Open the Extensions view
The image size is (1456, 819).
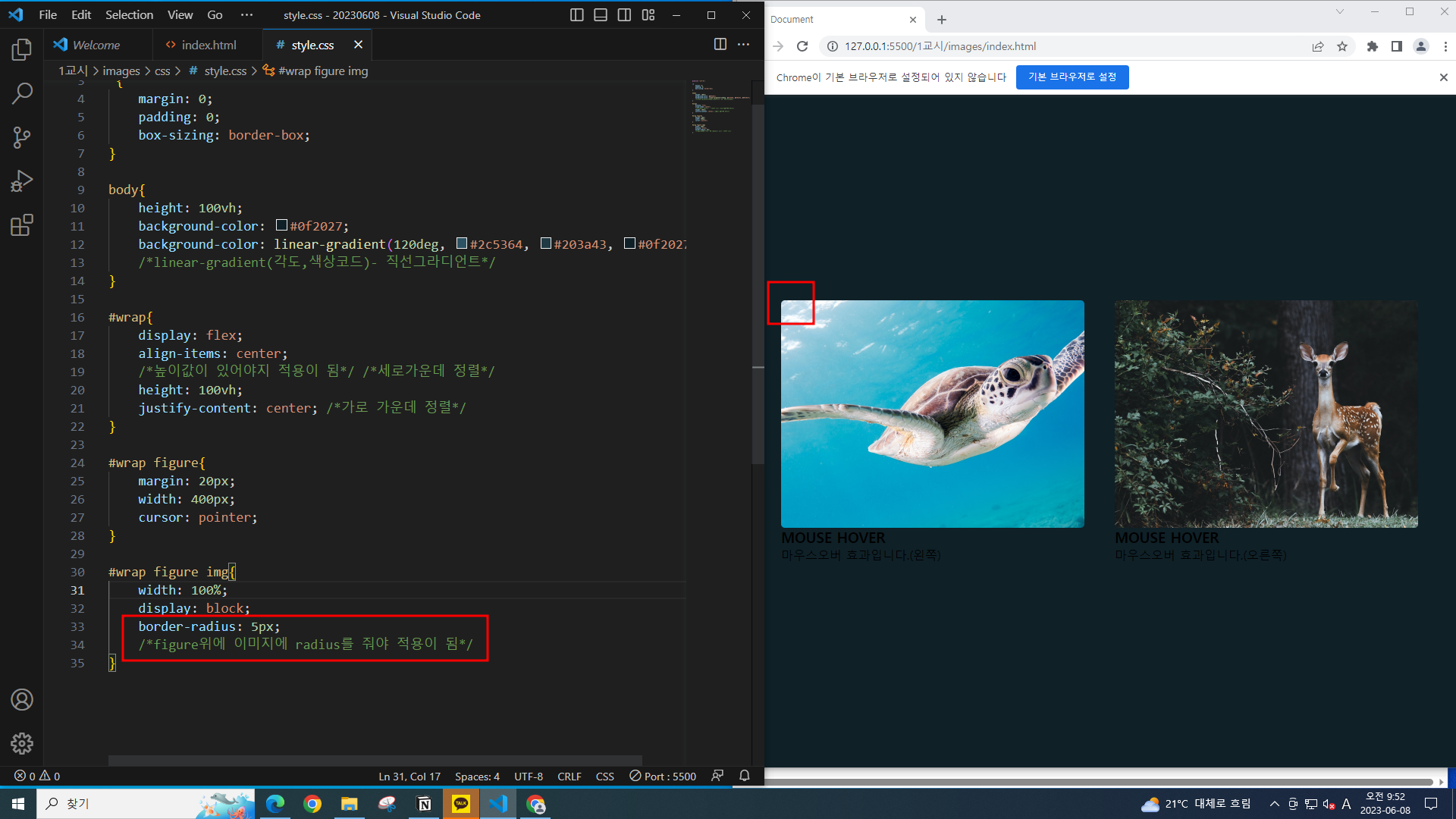[x=22, y=225]
